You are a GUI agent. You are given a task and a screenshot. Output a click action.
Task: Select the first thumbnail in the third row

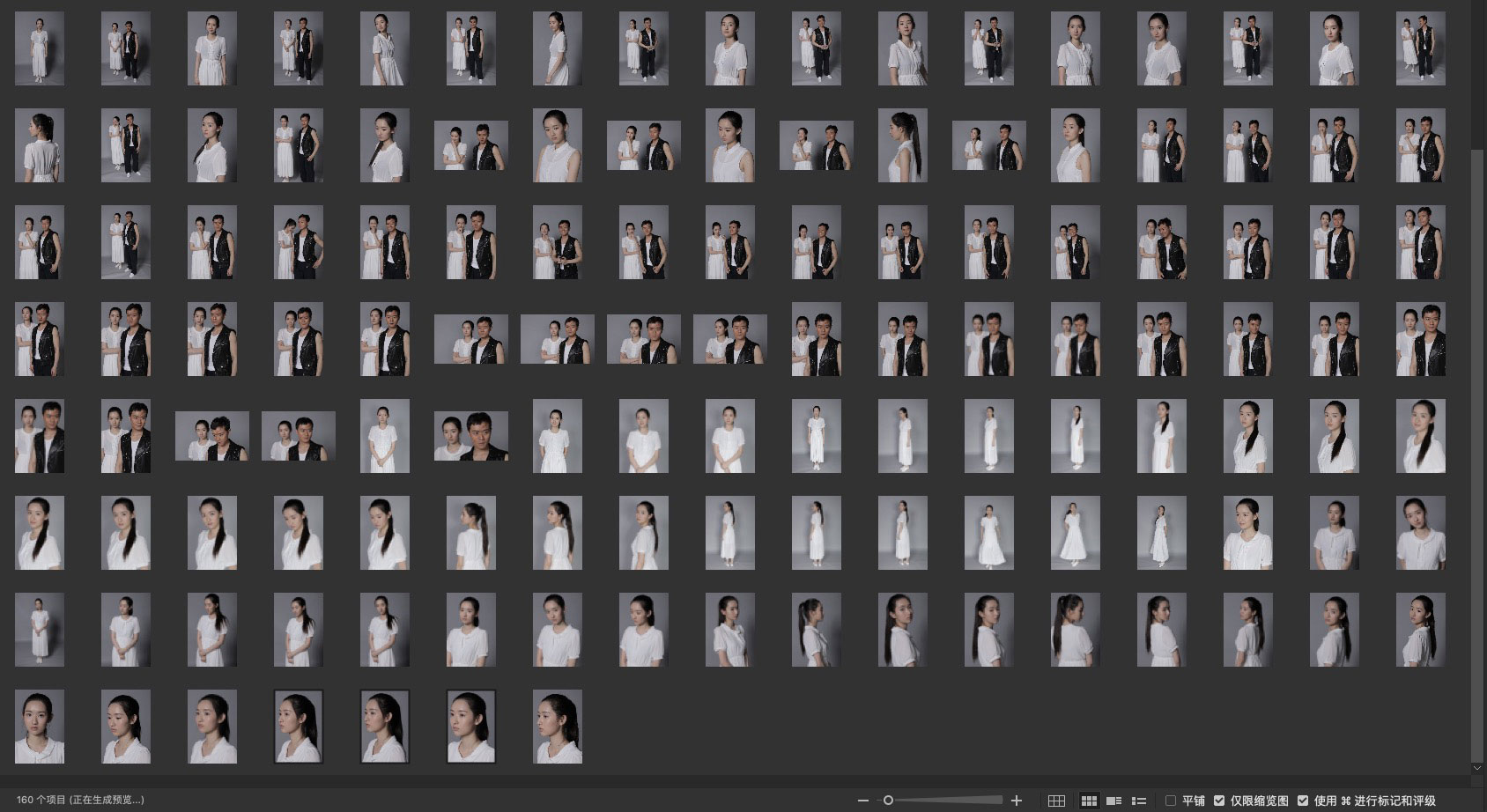point(40,242)
